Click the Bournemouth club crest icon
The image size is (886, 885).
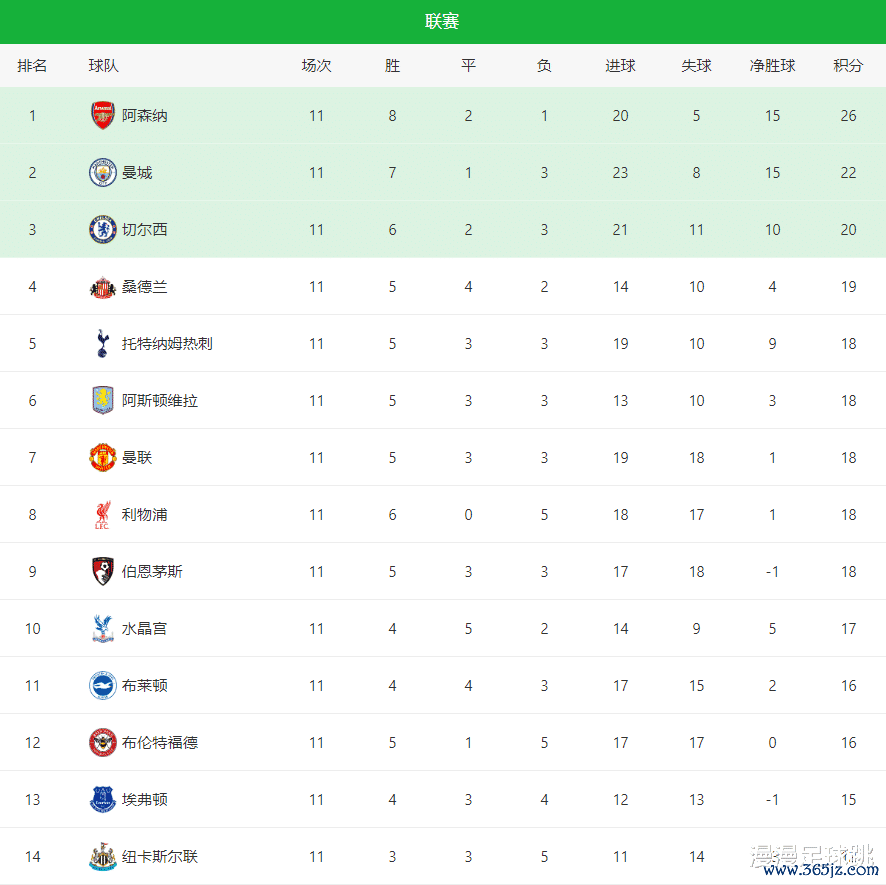pos(103,572)
